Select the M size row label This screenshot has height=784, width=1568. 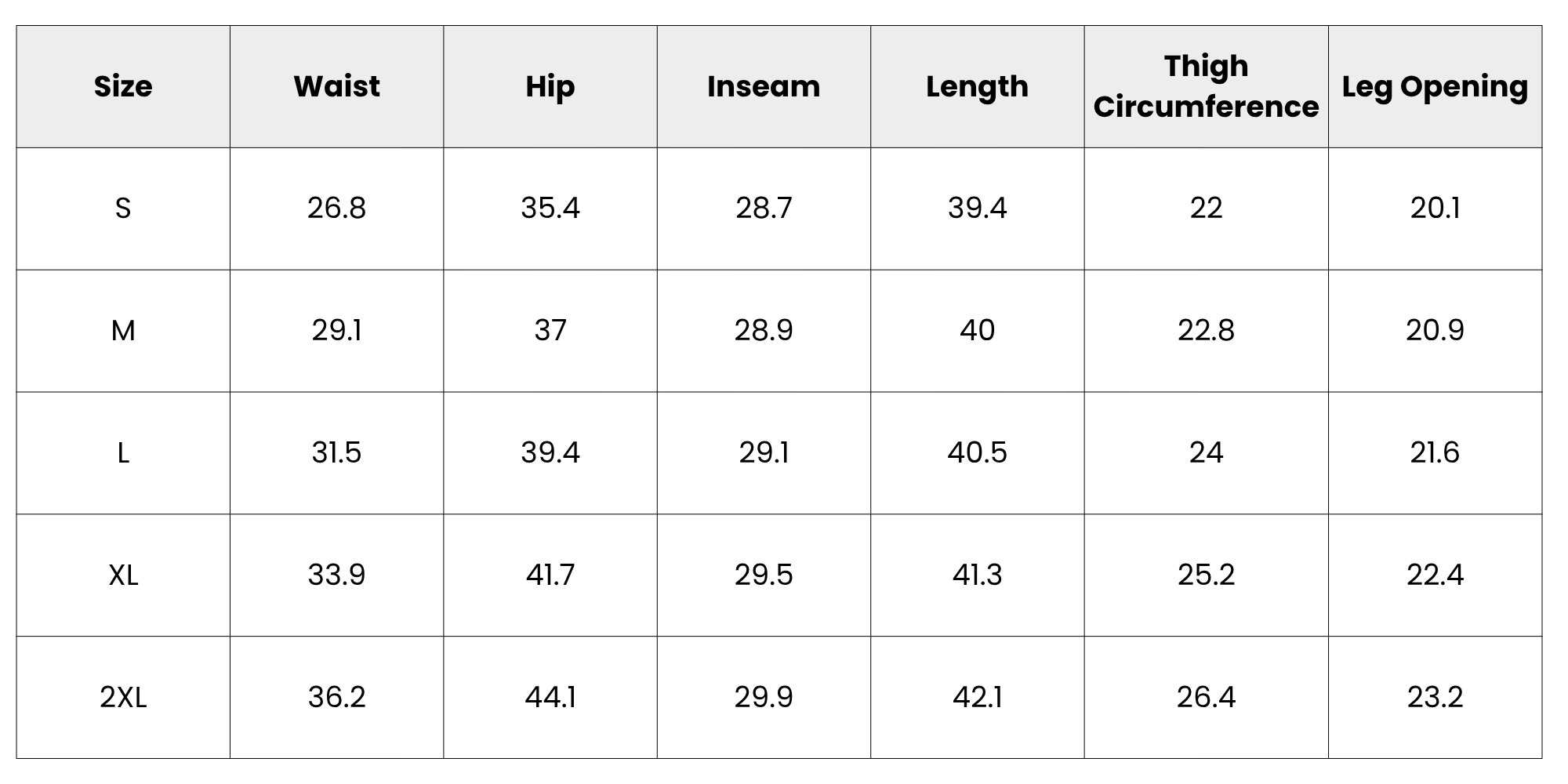123,331
